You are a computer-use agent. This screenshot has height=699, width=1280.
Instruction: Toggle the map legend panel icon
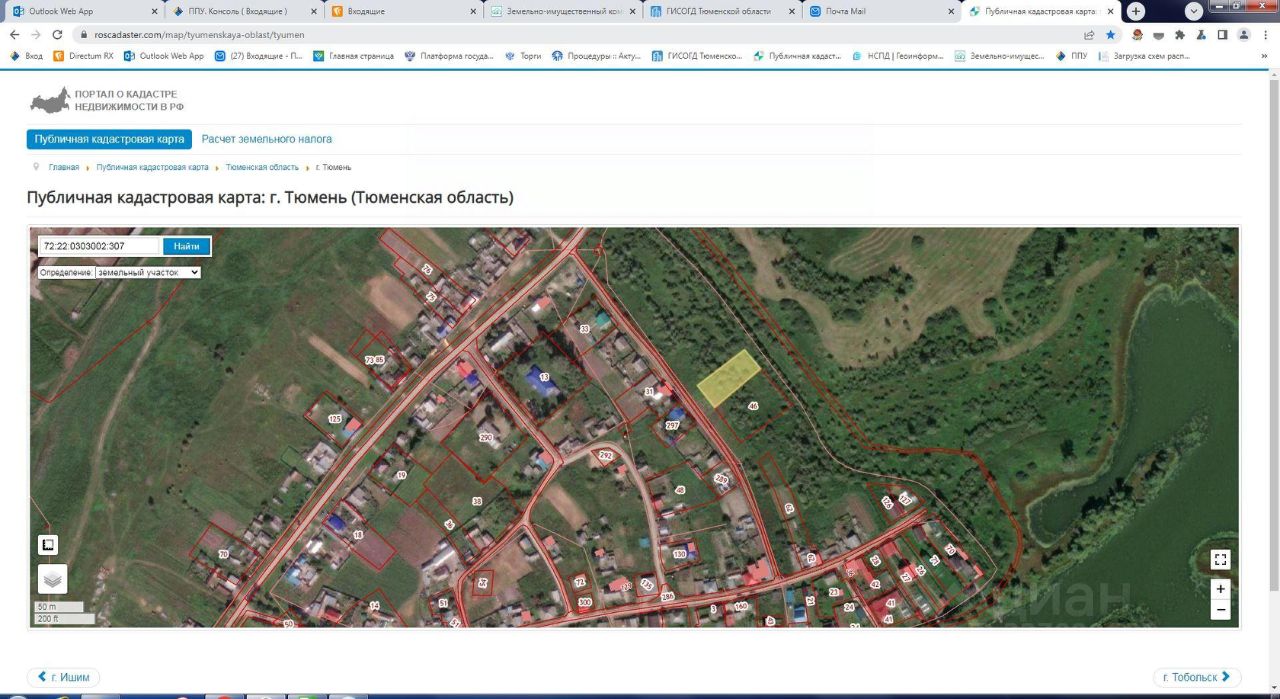coord(48,545)
